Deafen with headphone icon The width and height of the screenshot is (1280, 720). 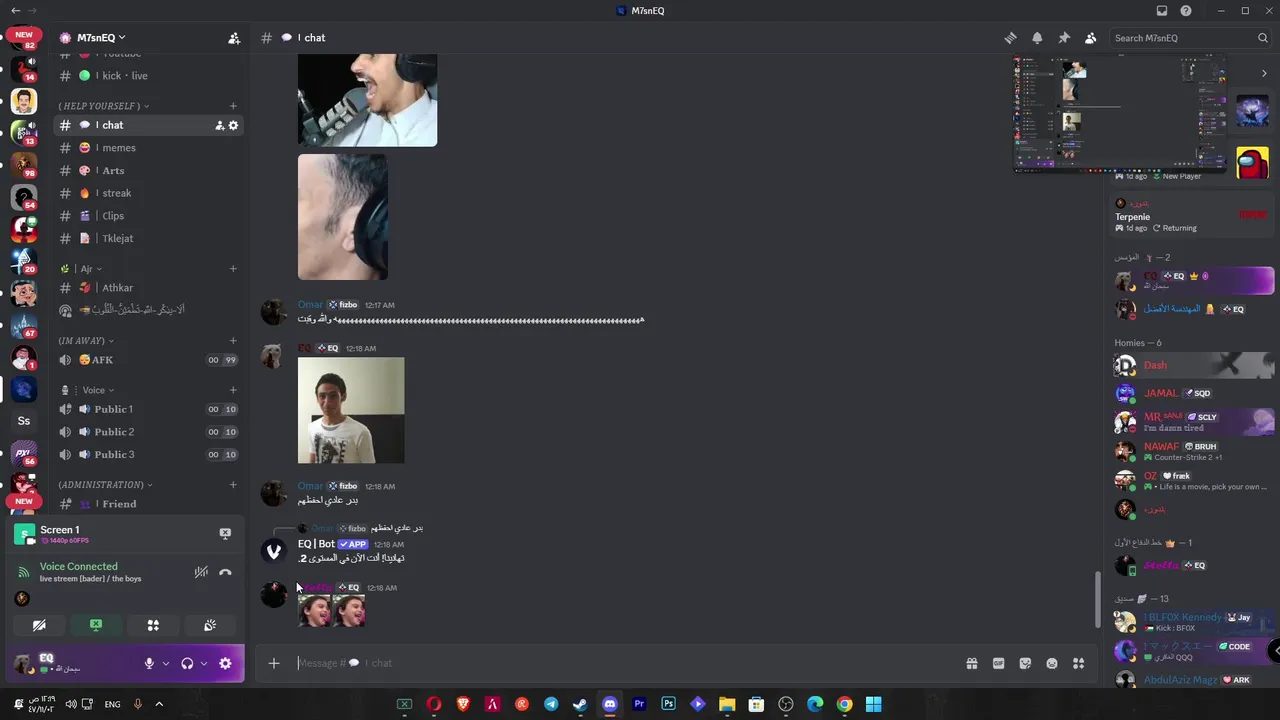[x=187, y=663]
